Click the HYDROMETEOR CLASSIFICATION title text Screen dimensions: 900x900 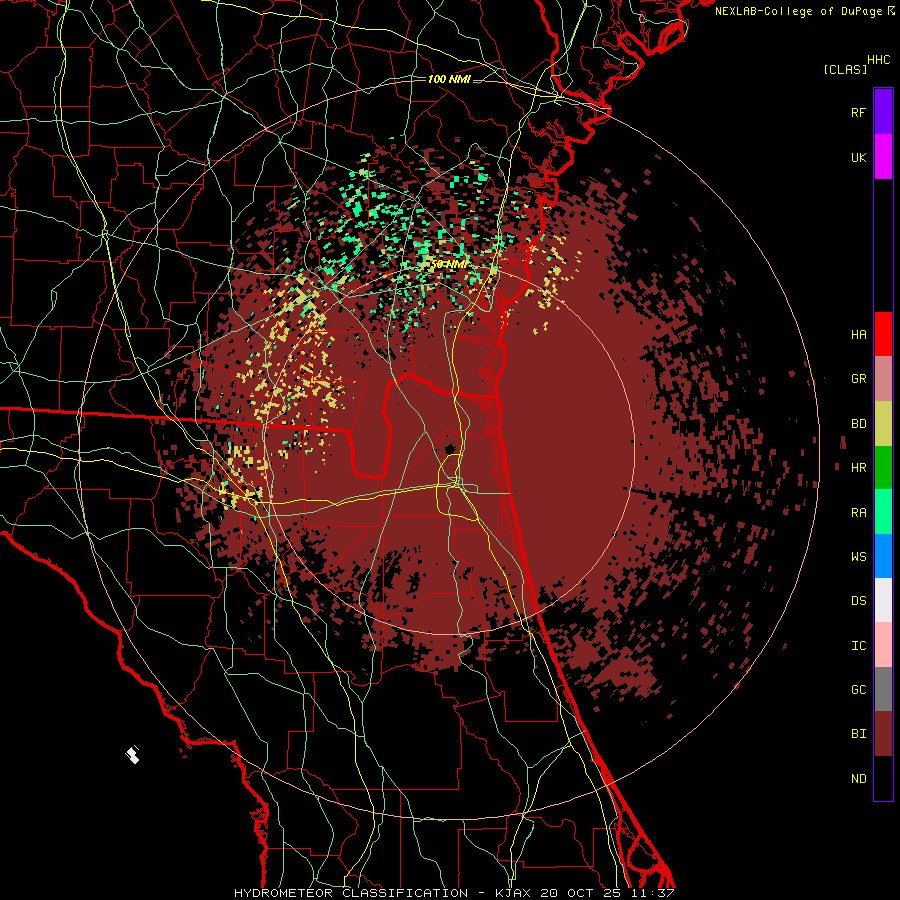point(351,893)
